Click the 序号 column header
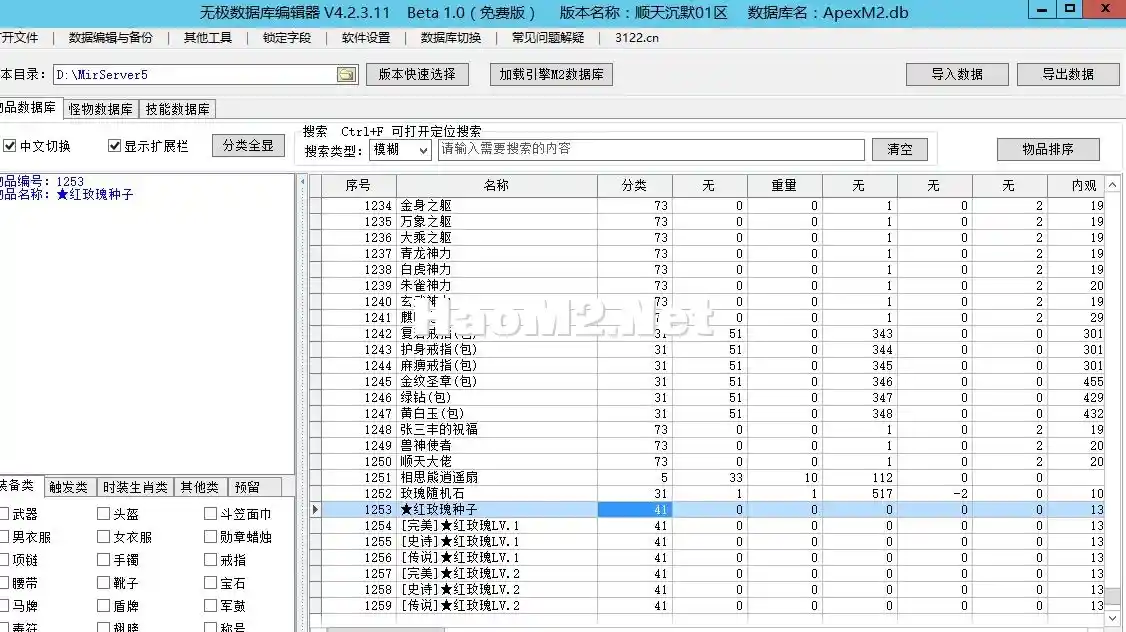This screenshot has height=632, width=1126. pyautogui.click(x=358, y=185)
